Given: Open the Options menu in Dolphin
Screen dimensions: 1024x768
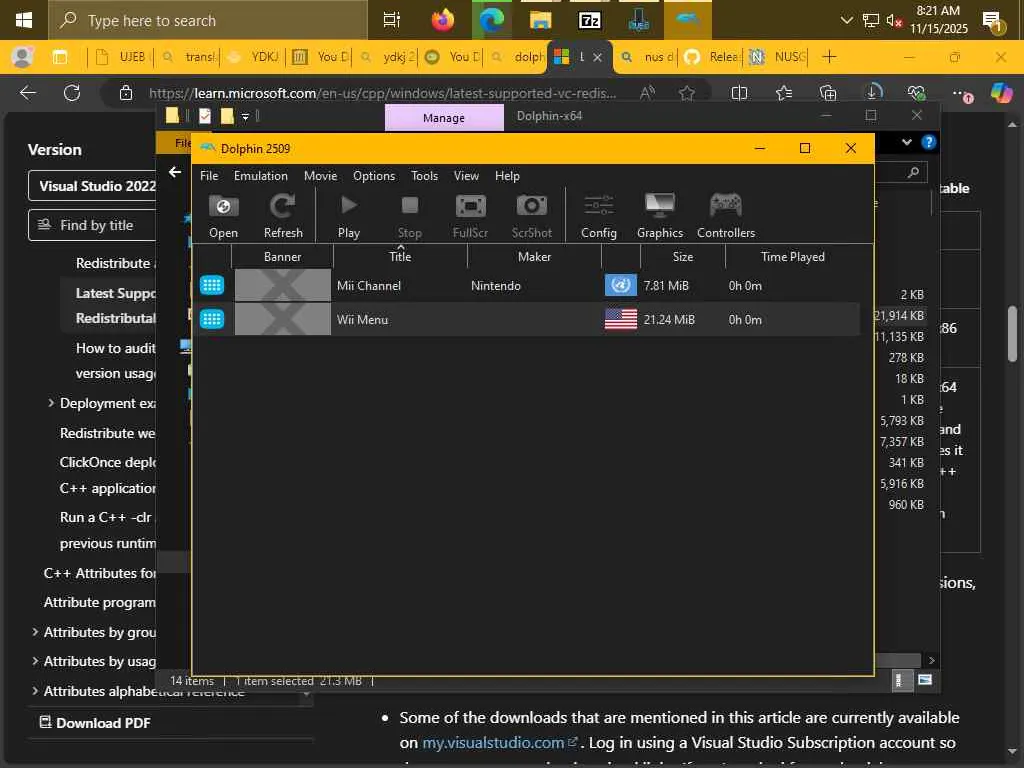Looking at the screenshot, I should tap(374, 176).
